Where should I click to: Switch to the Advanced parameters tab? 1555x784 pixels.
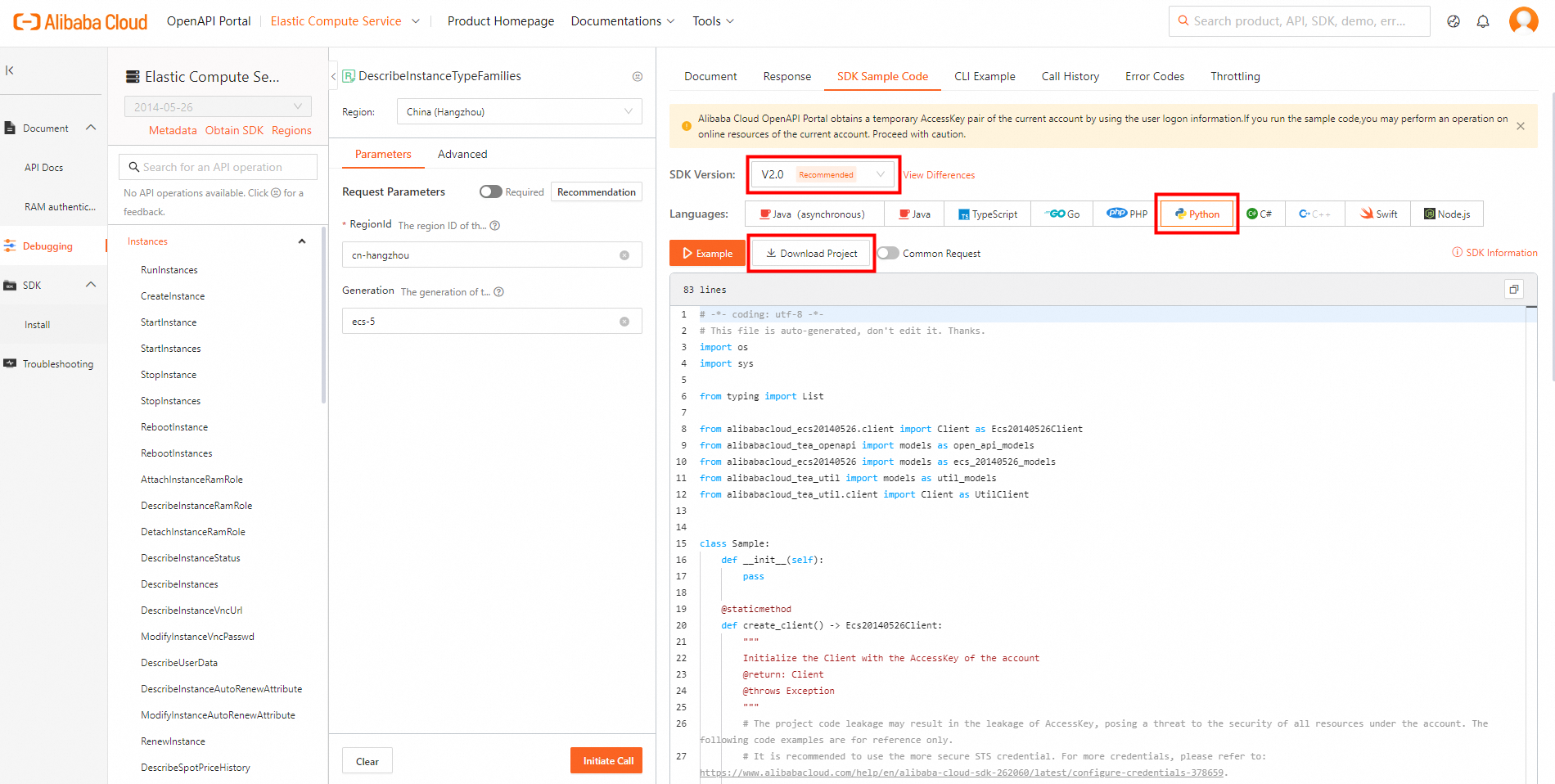(x=462, y=154)
